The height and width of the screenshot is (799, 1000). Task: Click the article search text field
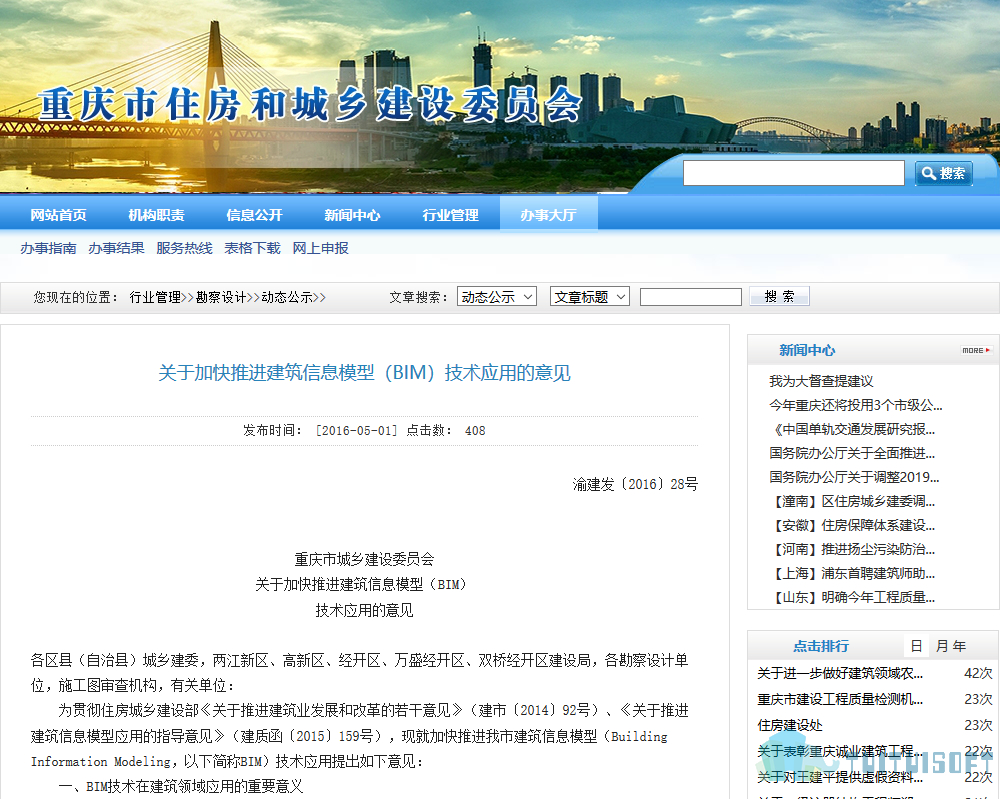pyautogui.click(x=691, y=297)
